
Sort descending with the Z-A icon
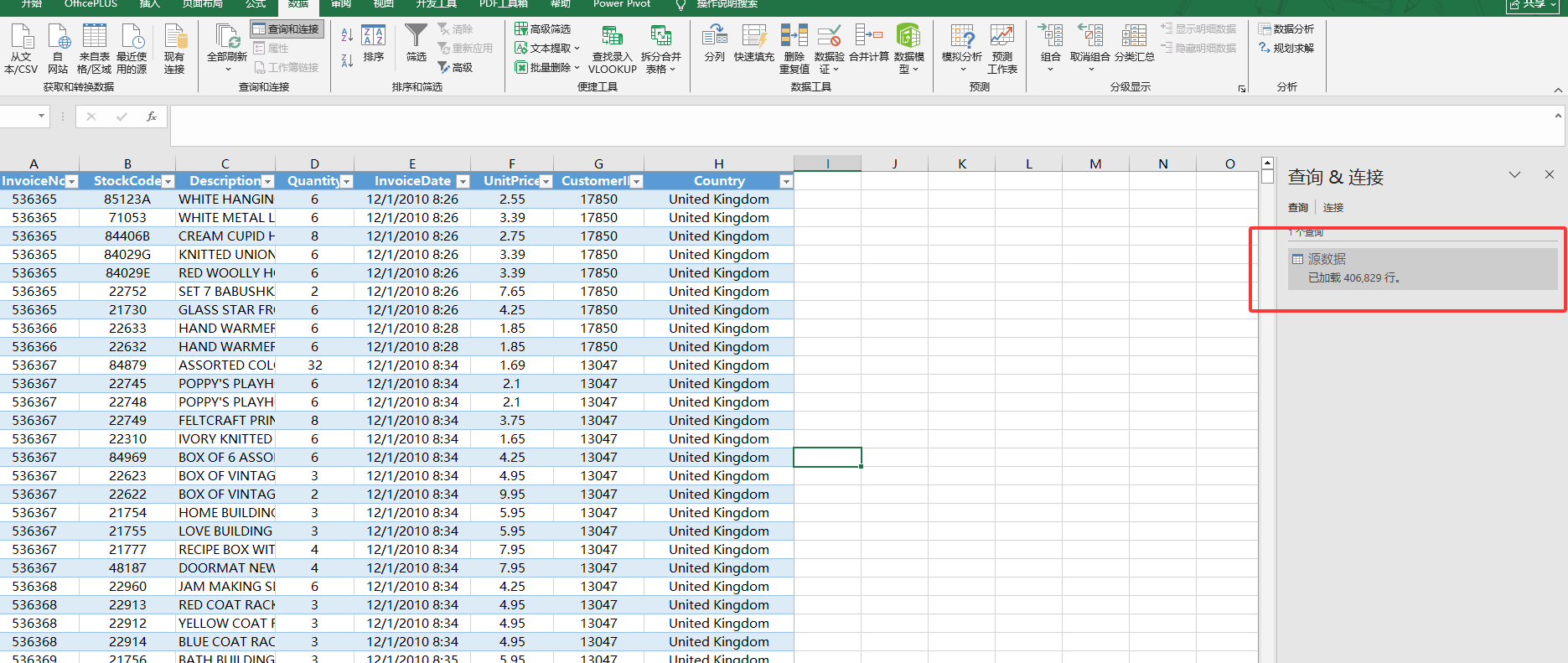[347, 60]
